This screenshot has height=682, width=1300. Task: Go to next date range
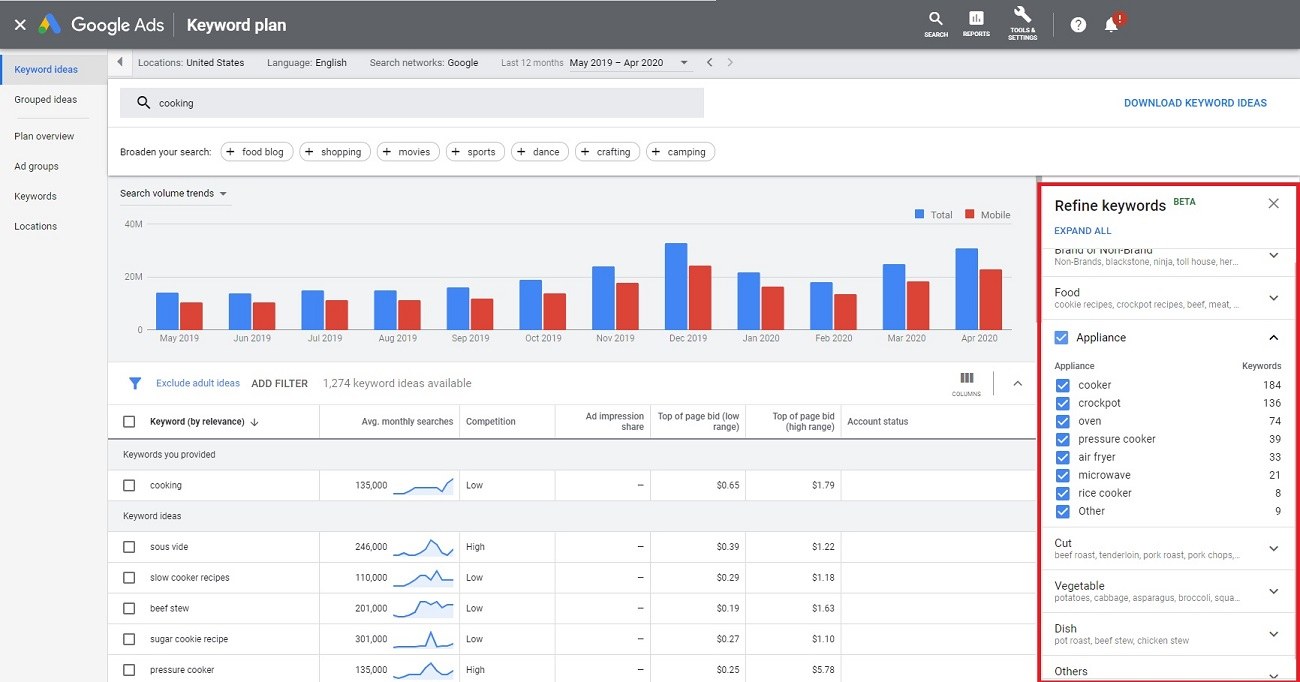(730, 62)
